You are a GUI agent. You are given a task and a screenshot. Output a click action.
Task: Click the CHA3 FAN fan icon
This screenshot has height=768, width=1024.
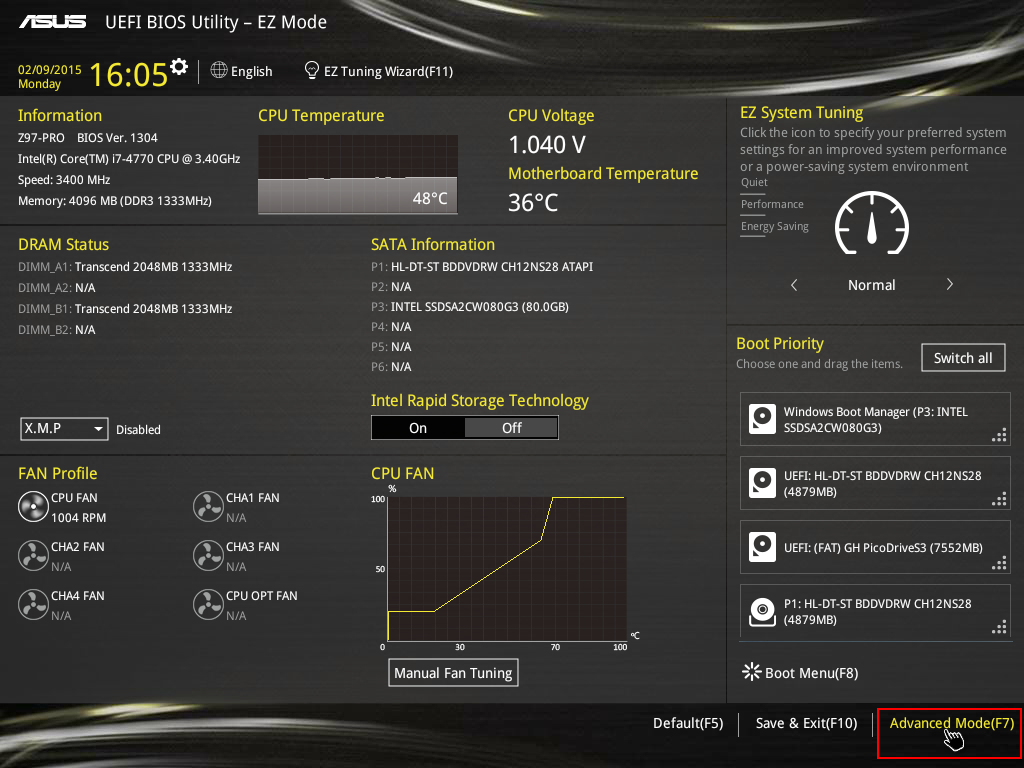pos(208,556)
